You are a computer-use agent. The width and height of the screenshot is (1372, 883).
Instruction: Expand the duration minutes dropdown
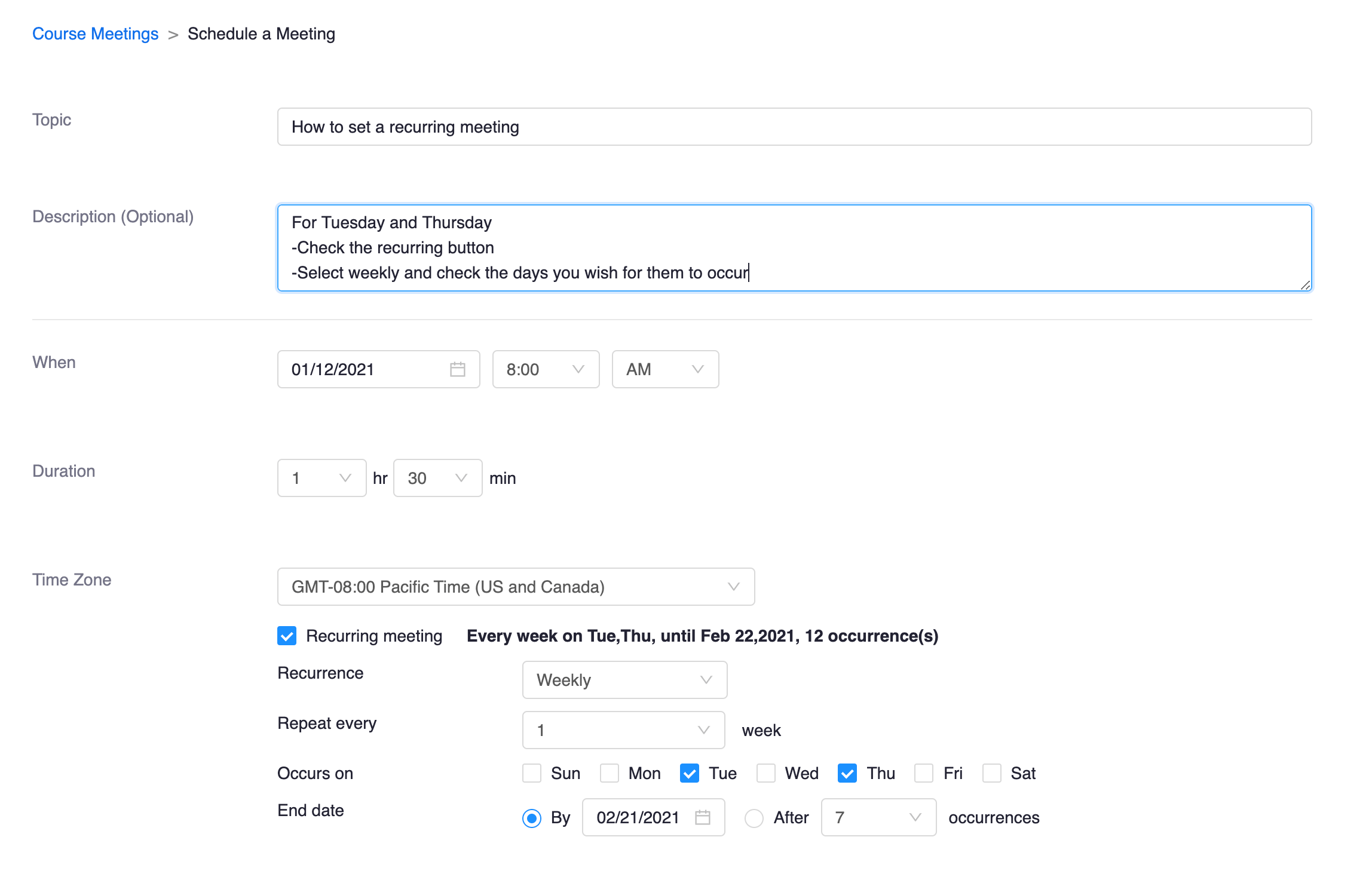(x=437, y=478)
